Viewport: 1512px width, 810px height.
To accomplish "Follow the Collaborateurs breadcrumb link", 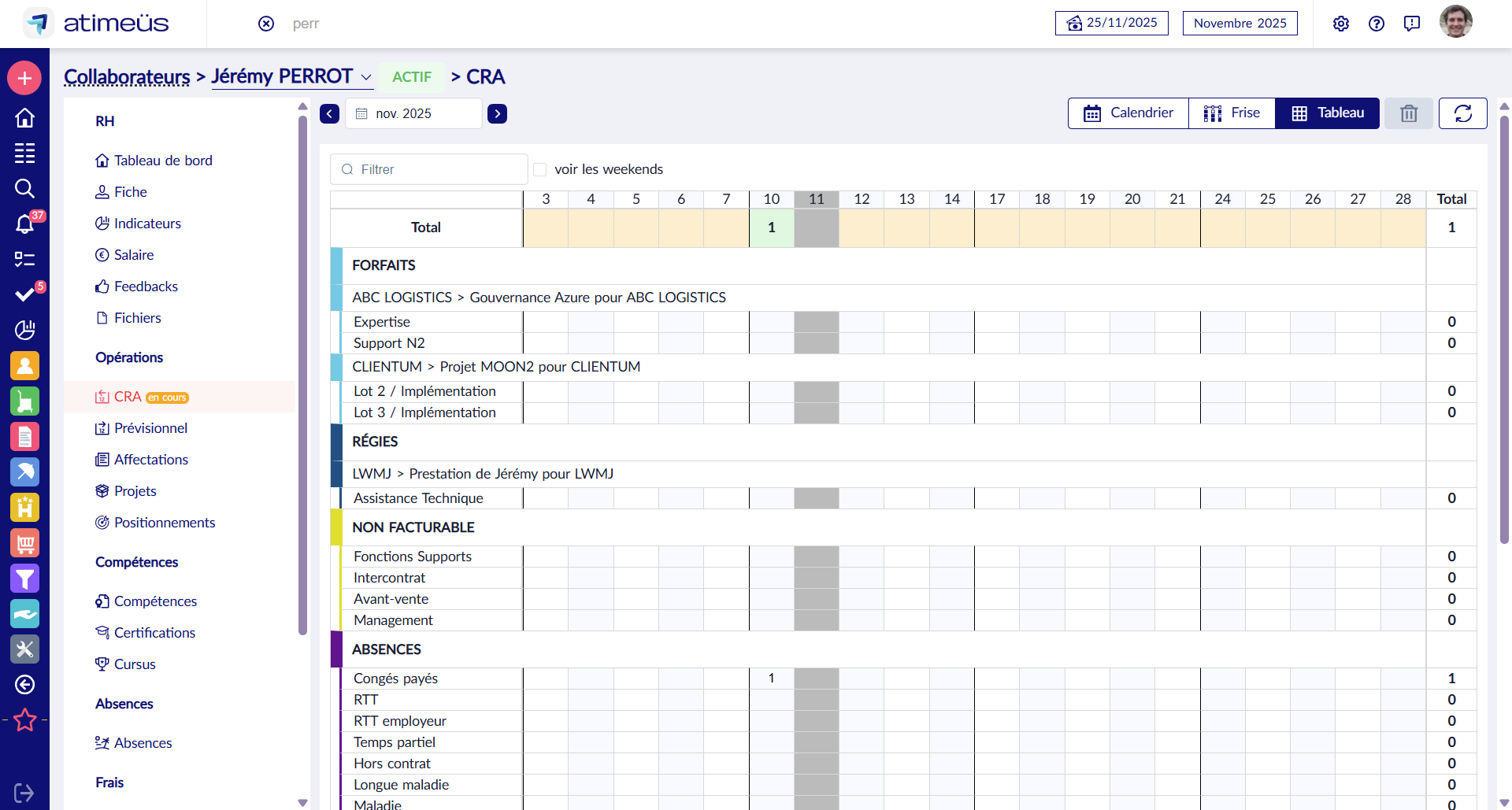I will click(x=127, y=77).
